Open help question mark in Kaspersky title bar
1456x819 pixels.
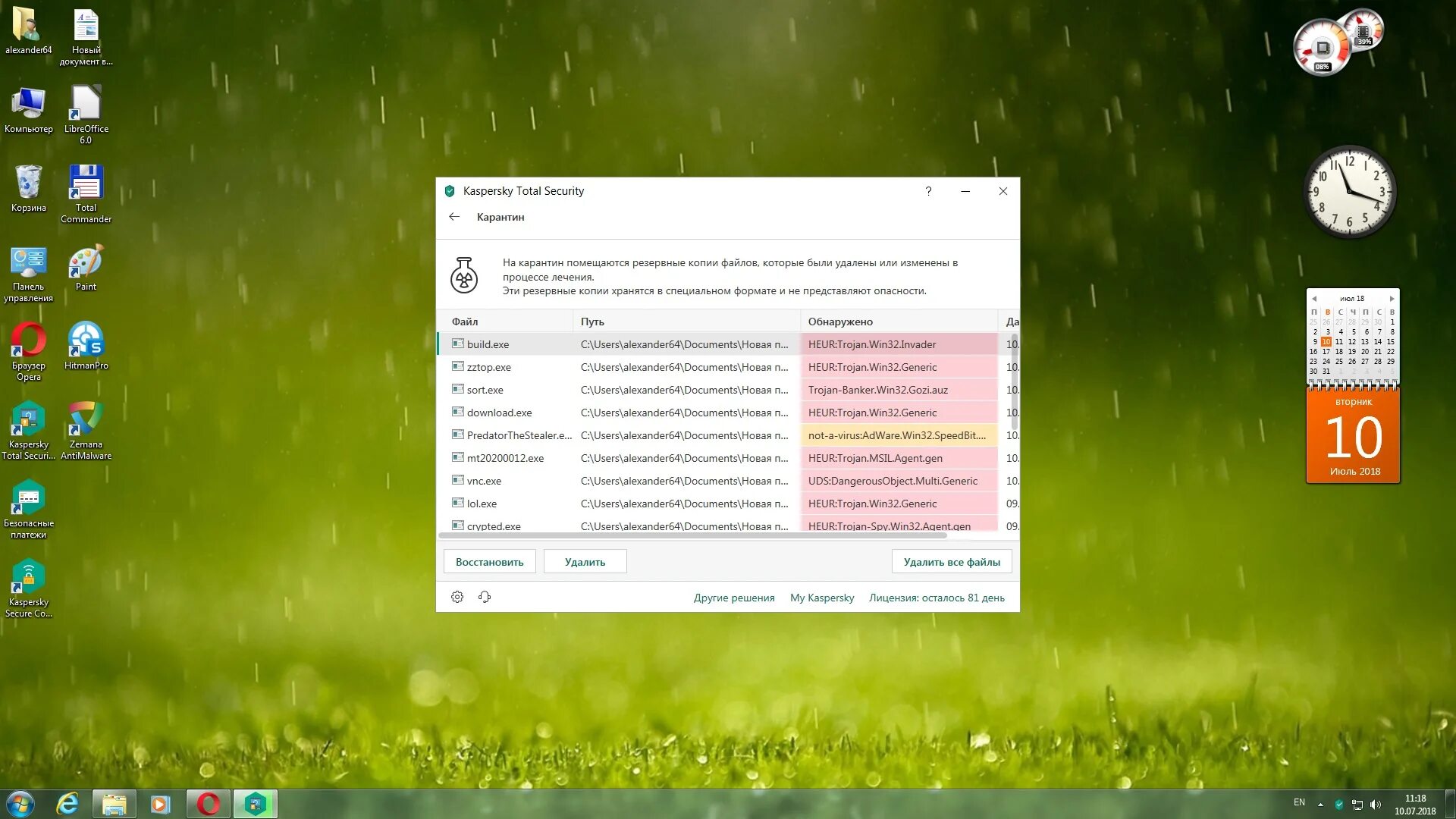click(929, 191)
